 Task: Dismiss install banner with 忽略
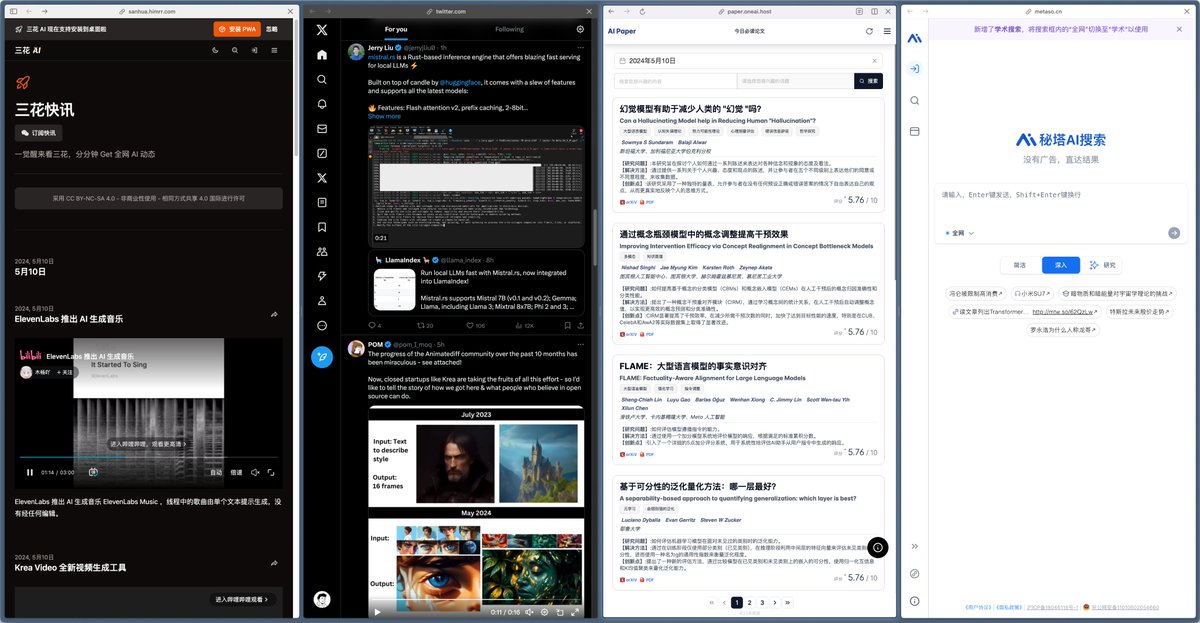(x=272, y=29)
